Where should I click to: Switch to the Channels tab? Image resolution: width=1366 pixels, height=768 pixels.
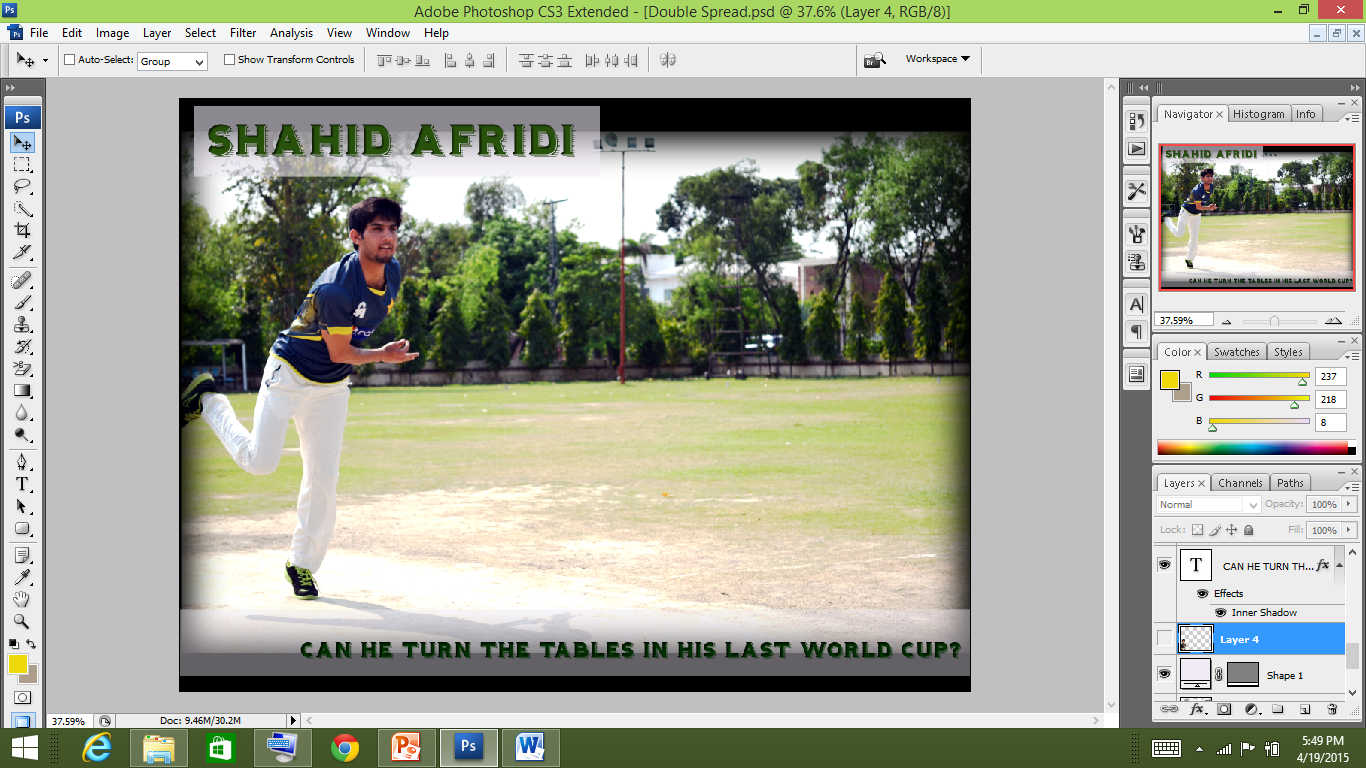(1240, 483)
